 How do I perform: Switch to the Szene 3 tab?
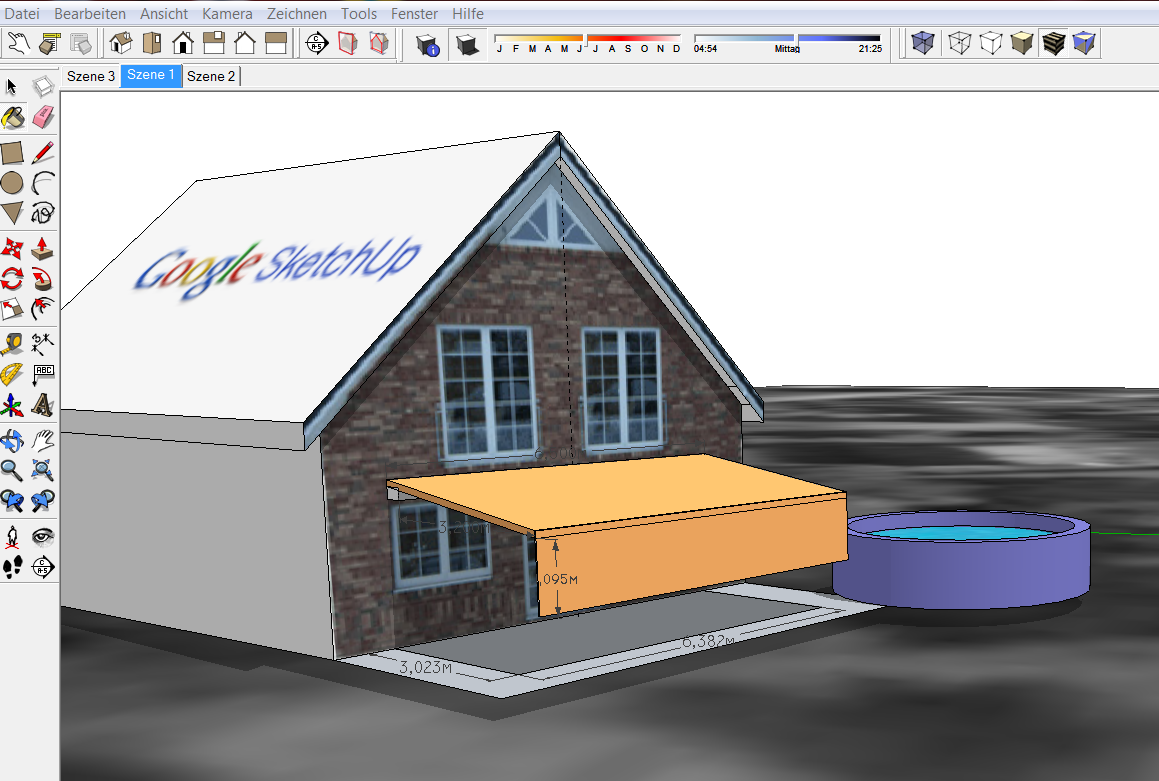(x=91, y=76)
